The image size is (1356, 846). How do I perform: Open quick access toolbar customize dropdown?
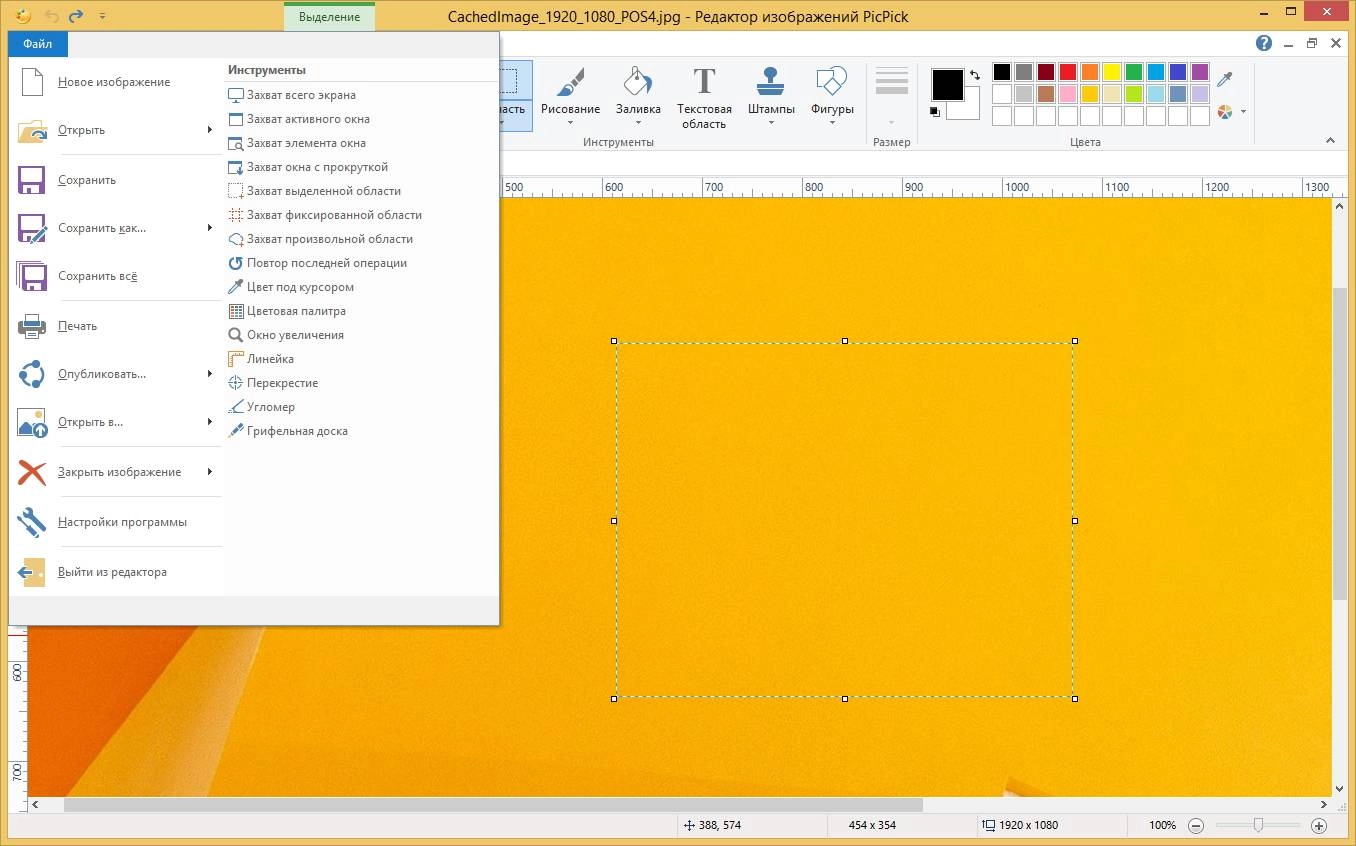click(103, 17)
